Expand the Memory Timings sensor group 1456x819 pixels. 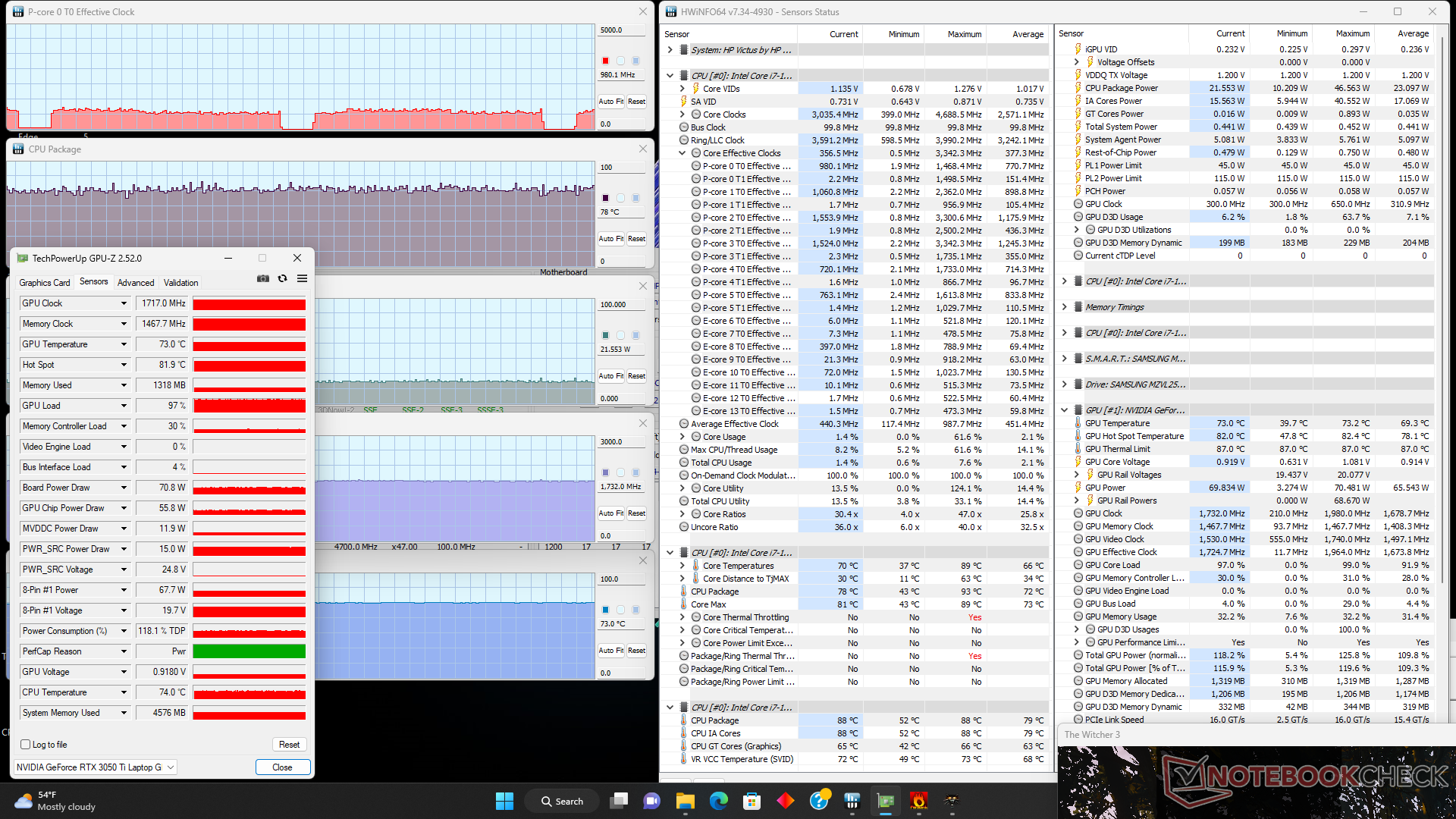(x=1064, y=307)
